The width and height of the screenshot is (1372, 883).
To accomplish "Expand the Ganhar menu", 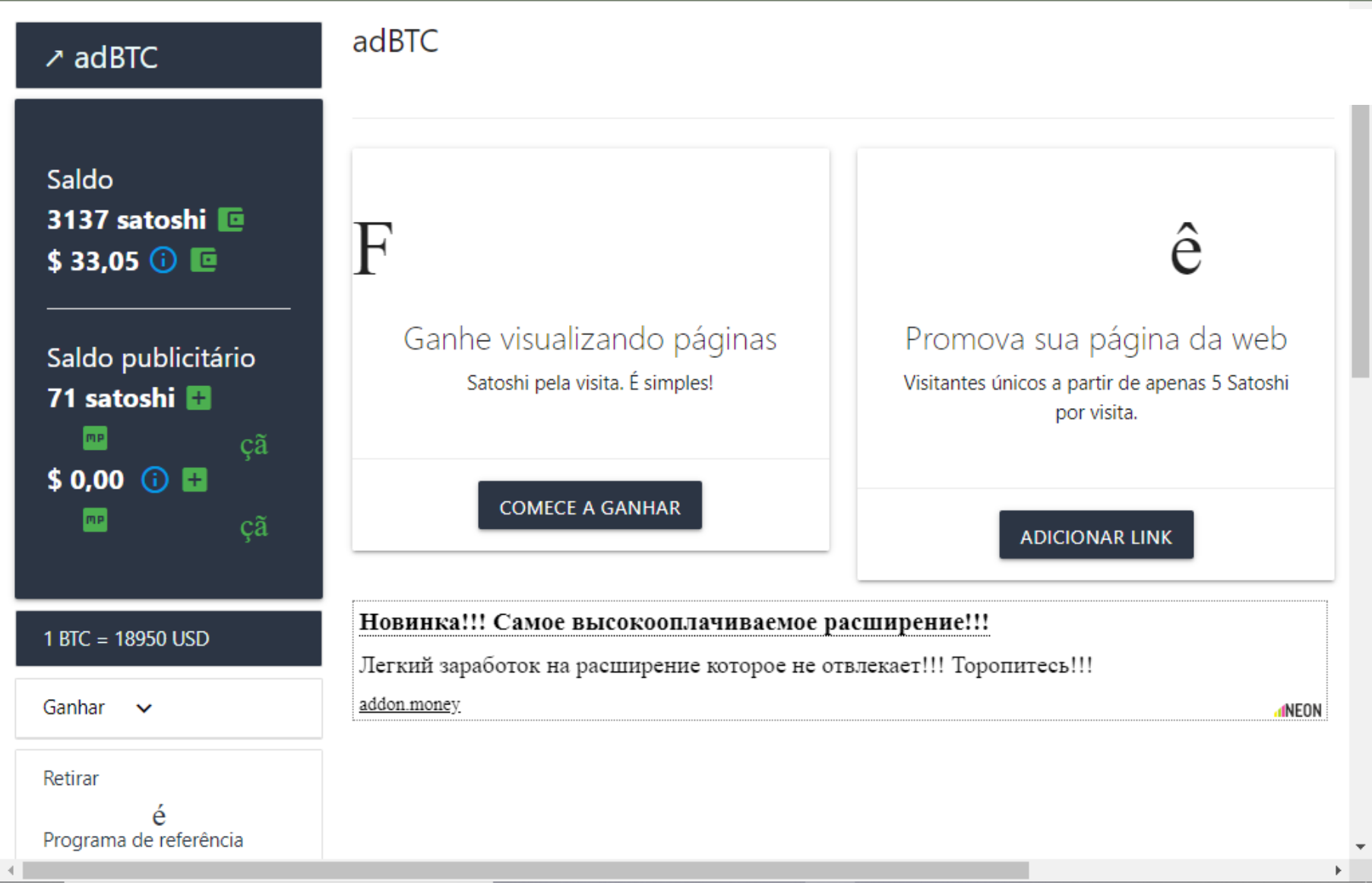I will coord(169,707).
